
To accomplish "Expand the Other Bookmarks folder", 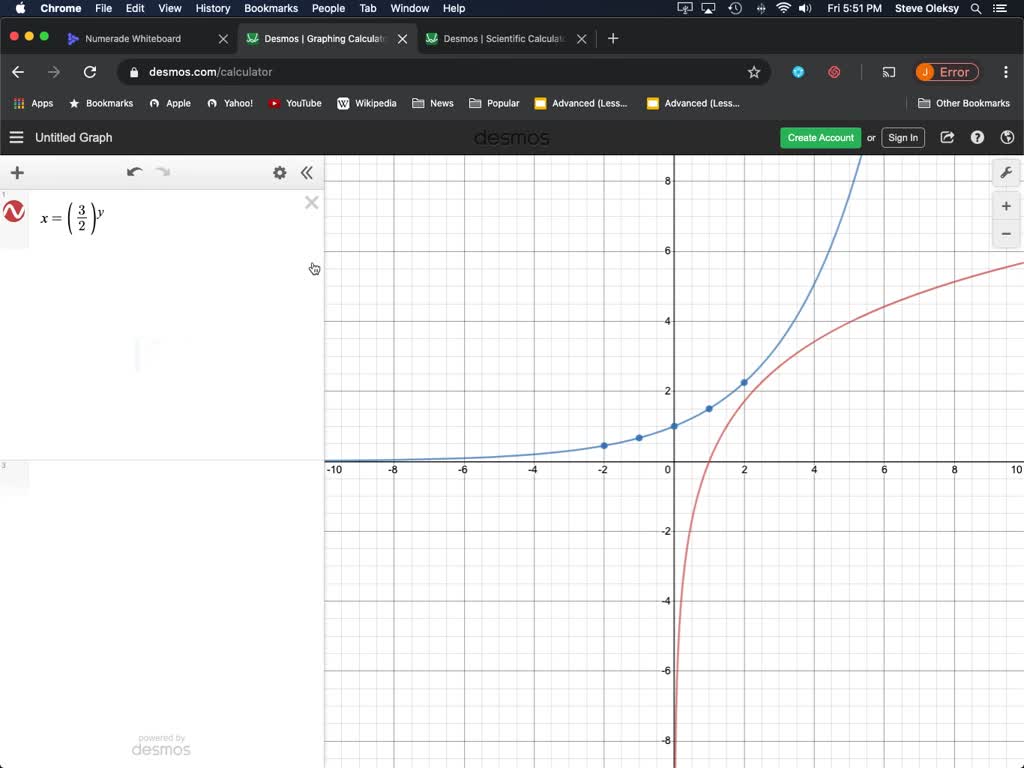I will (x=964, y=103).
